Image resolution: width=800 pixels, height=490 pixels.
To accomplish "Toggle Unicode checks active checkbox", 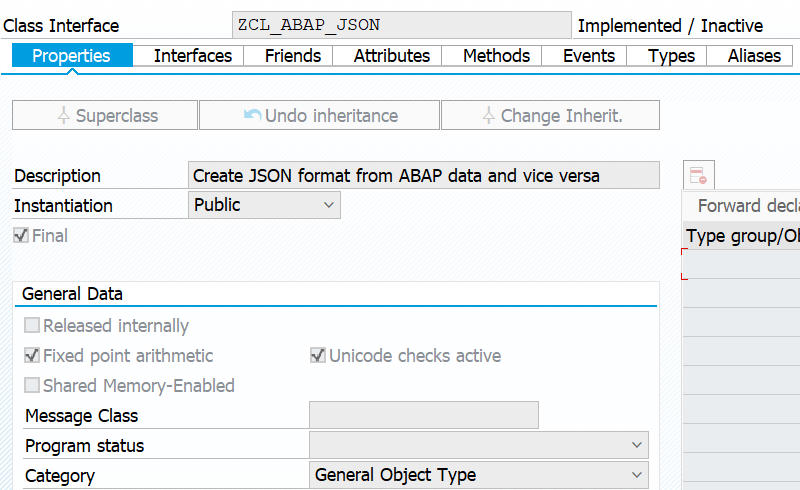I will coord(318,355).
